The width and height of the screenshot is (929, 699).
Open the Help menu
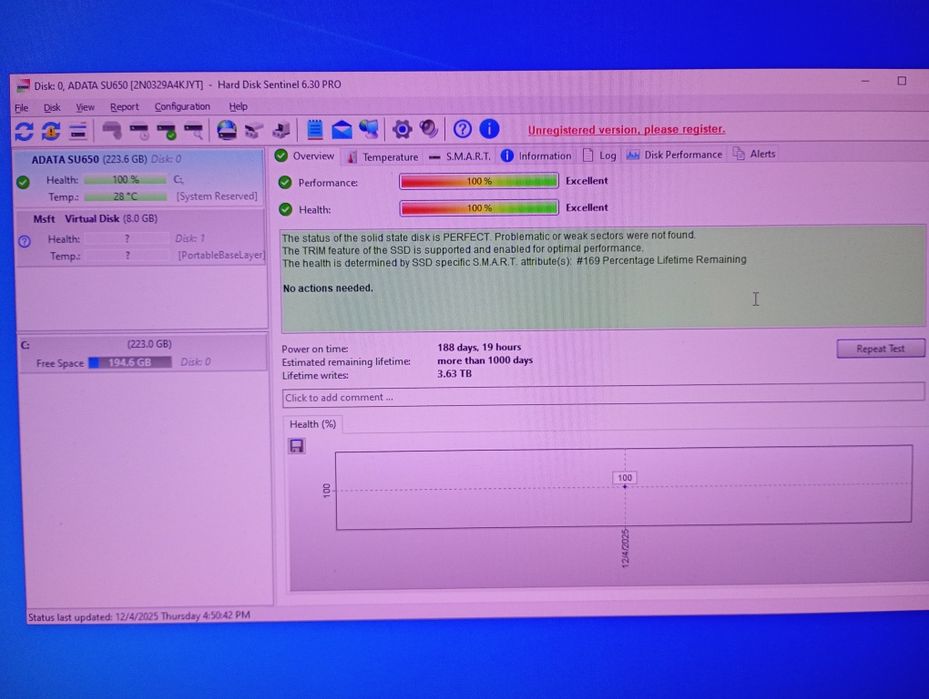238,107
